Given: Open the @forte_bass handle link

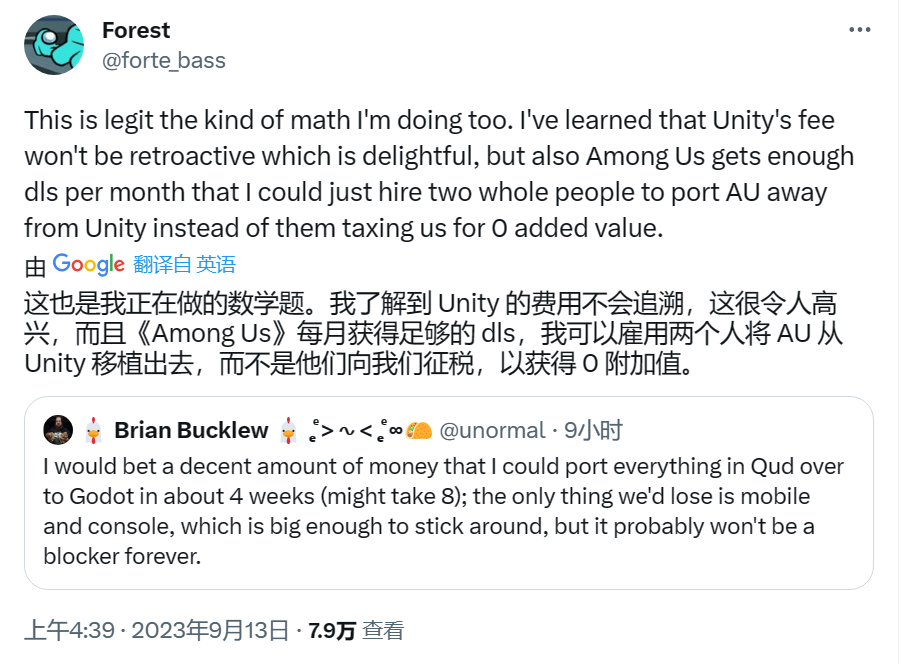Looking at the screenshot, I should coord(164,61).
